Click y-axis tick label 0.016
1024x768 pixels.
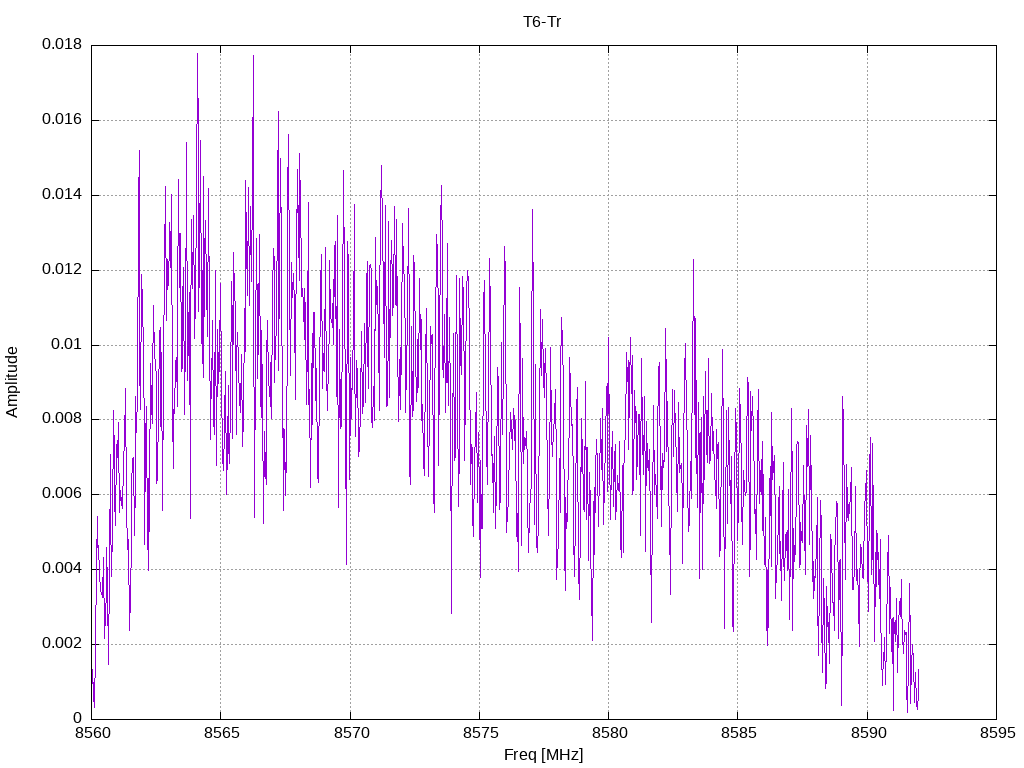62,119
